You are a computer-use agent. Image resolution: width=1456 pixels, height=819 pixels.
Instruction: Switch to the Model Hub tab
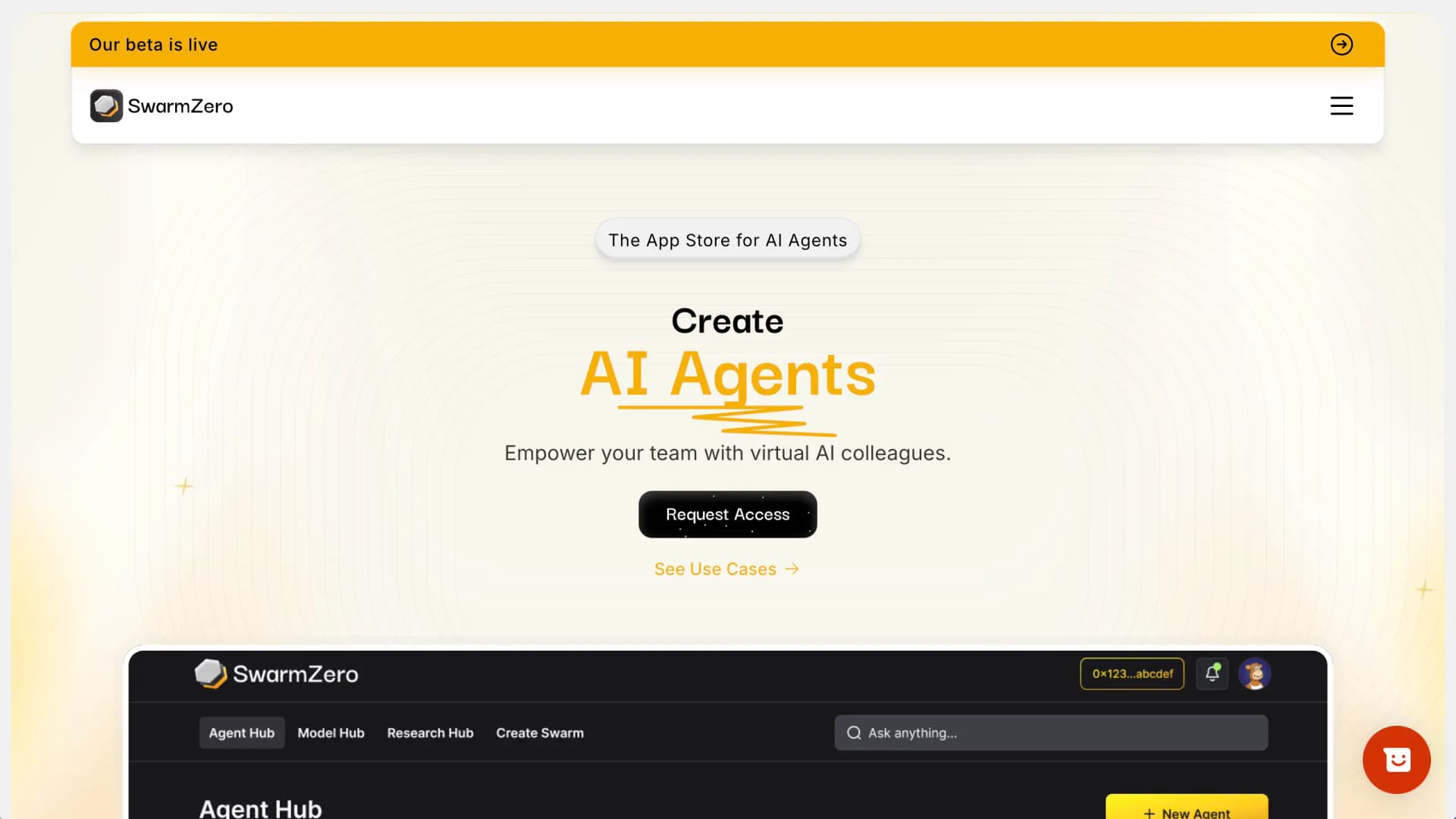point(331,733)
